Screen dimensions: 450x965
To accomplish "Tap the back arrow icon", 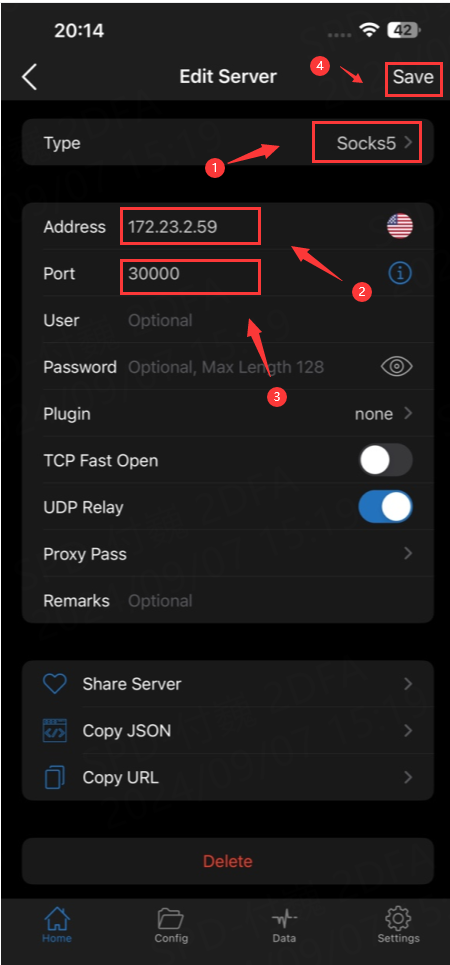I will (x=29, y=77).
